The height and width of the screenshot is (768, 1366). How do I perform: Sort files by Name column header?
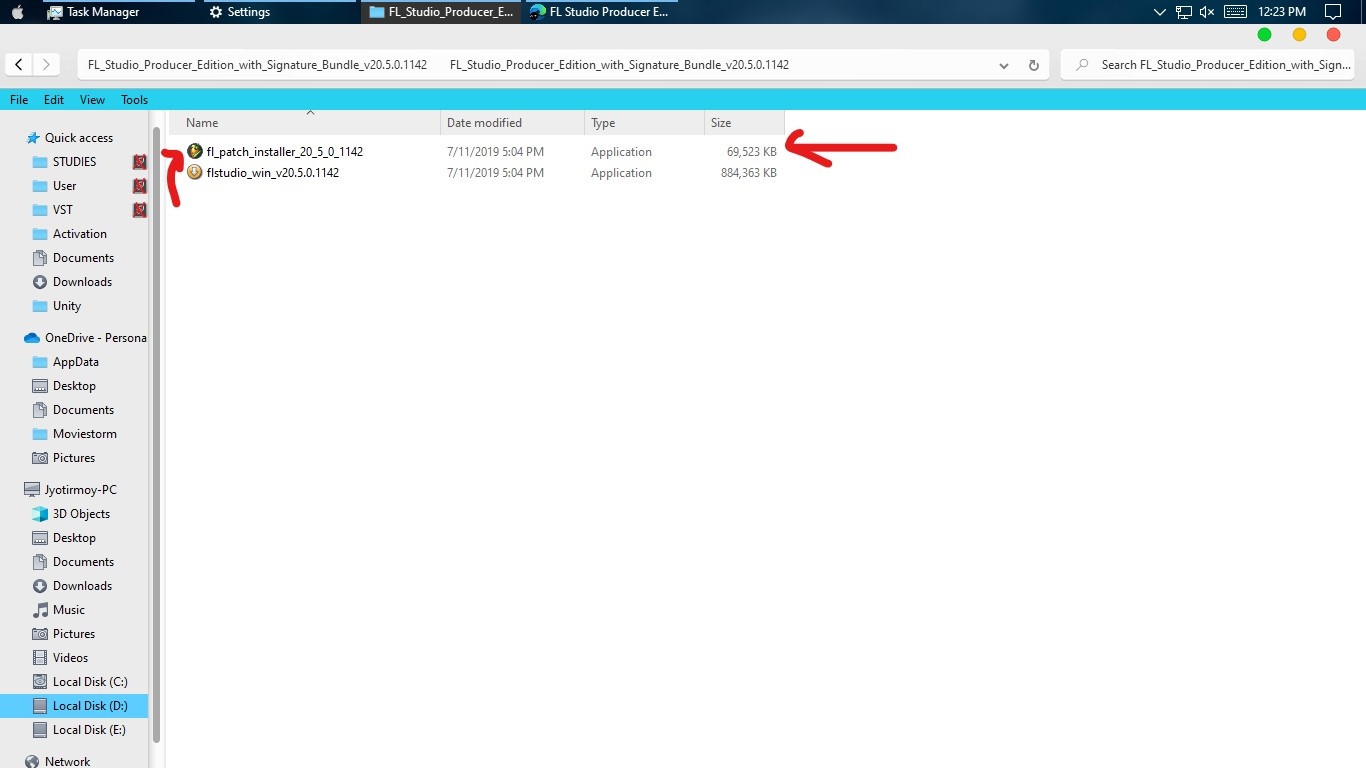pyautogui.click(x=202, y=123)
